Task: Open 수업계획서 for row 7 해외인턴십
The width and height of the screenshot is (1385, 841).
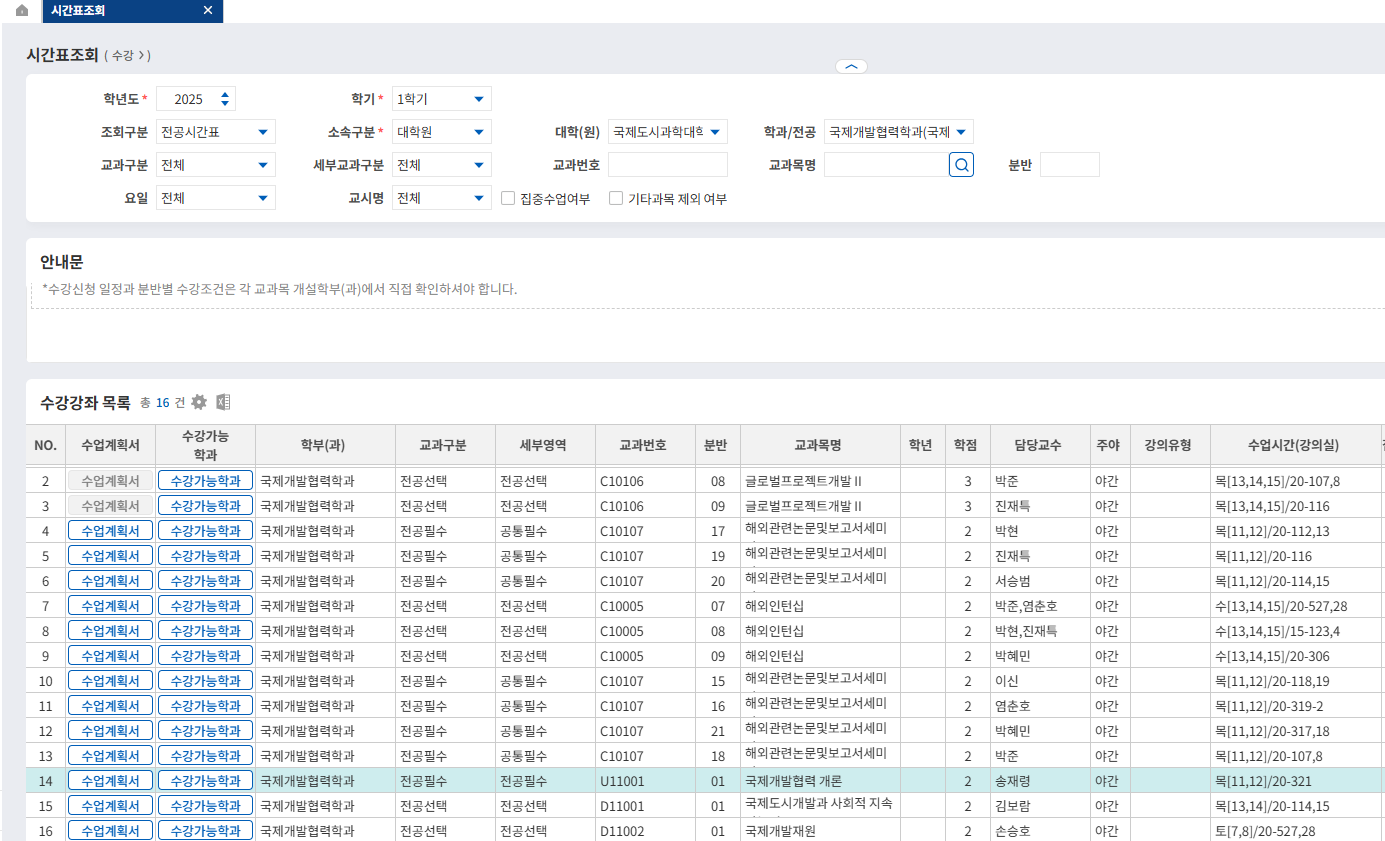Action: click(110, 606)
